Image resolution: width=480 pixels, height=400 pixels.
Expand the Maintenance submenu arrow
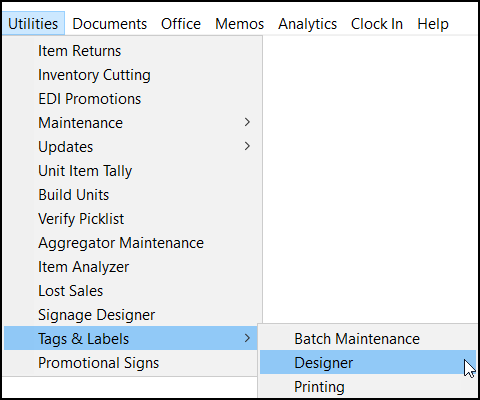click(x=247, y=122)
